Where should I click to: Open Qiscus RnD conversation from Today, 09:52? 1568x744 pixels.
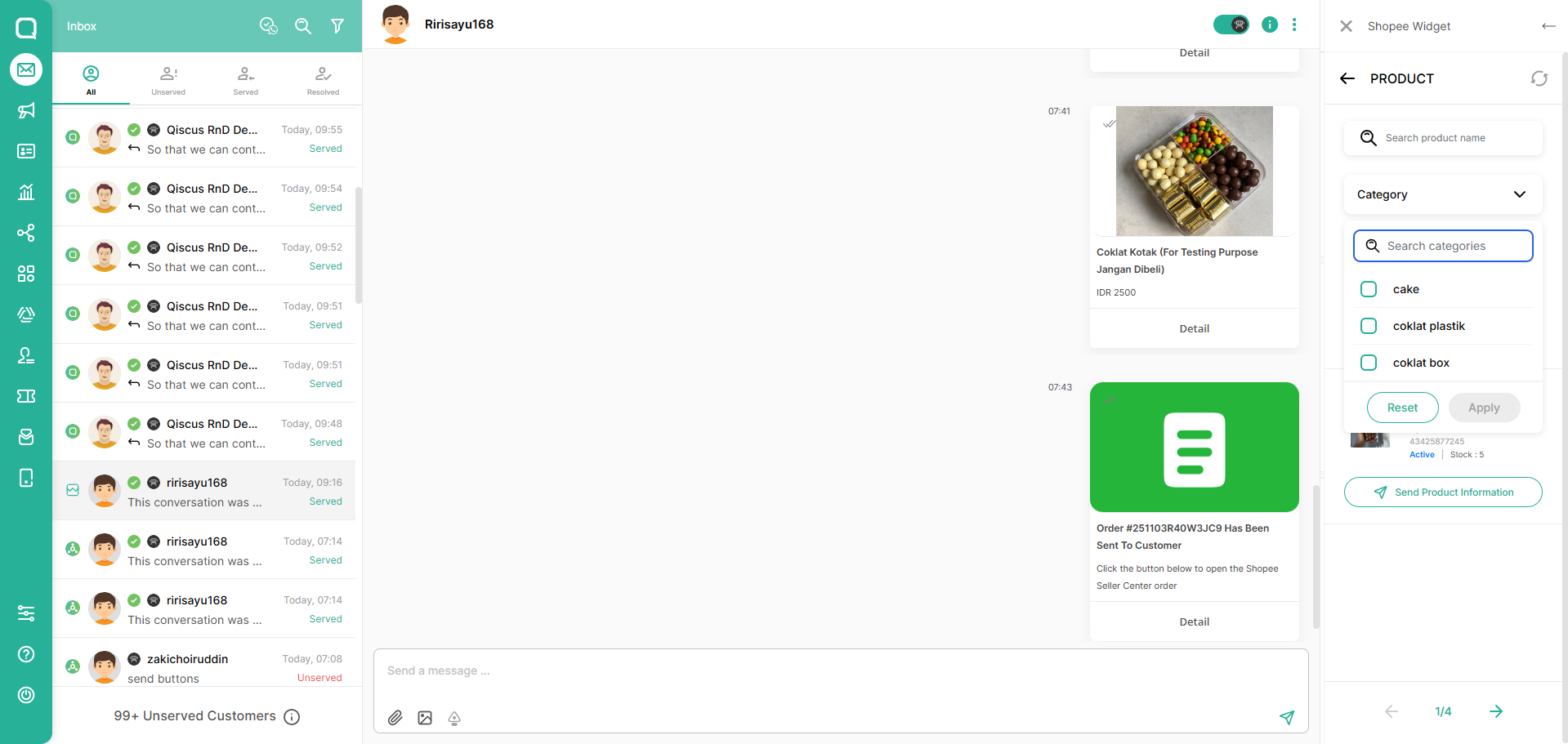pos(203,256)
